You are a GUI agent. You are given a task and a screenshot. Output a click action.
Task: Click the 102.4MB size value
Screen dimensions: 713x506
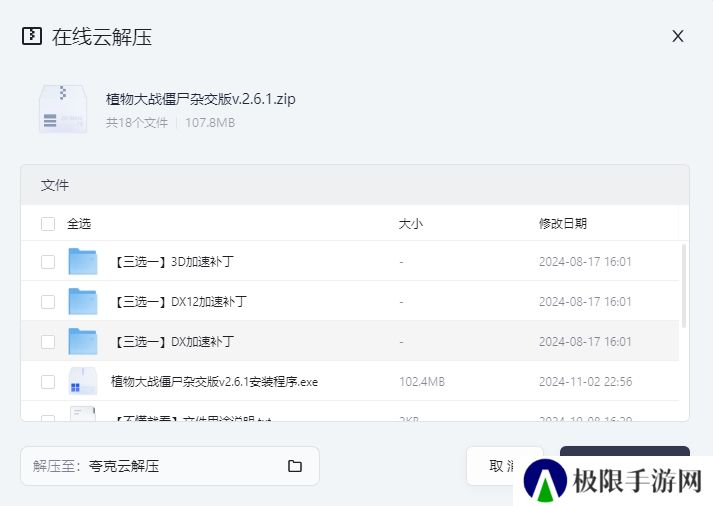tap(422, 382)
